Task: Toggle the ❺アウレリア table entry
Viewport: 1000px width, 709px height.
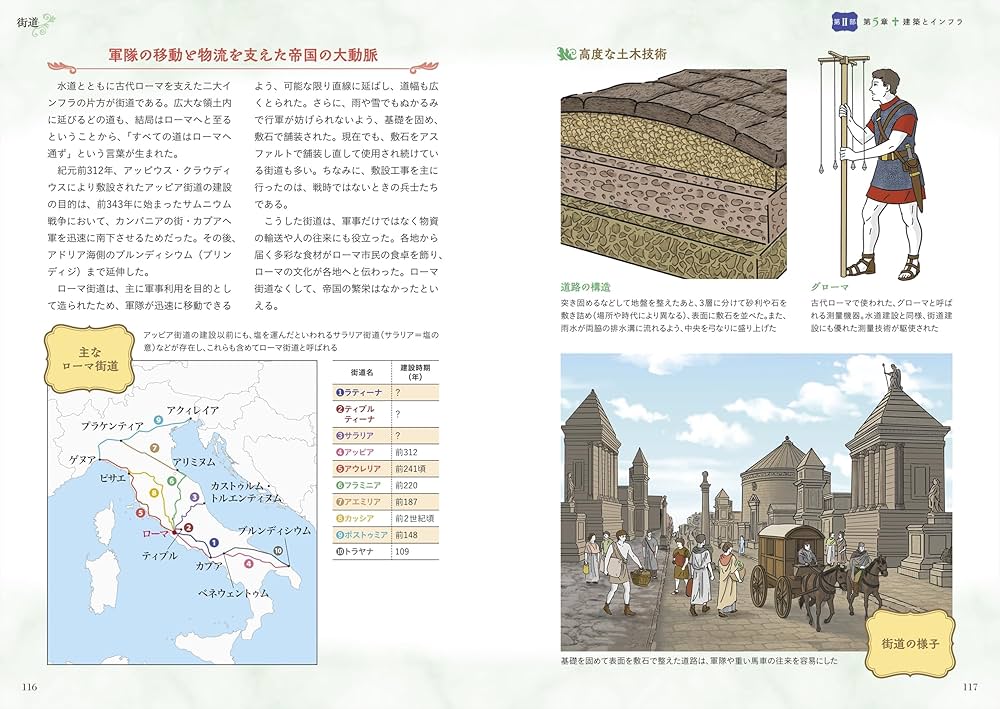Action: point(358,468)
